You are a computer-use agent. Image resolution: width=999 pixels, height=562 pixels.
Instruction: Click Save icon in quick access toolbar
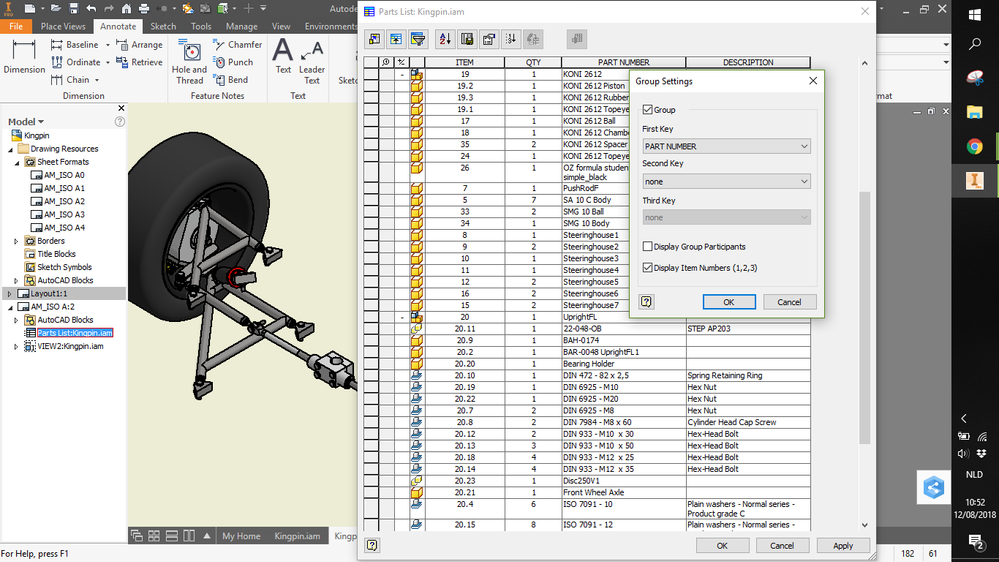(x=73, y=9)
